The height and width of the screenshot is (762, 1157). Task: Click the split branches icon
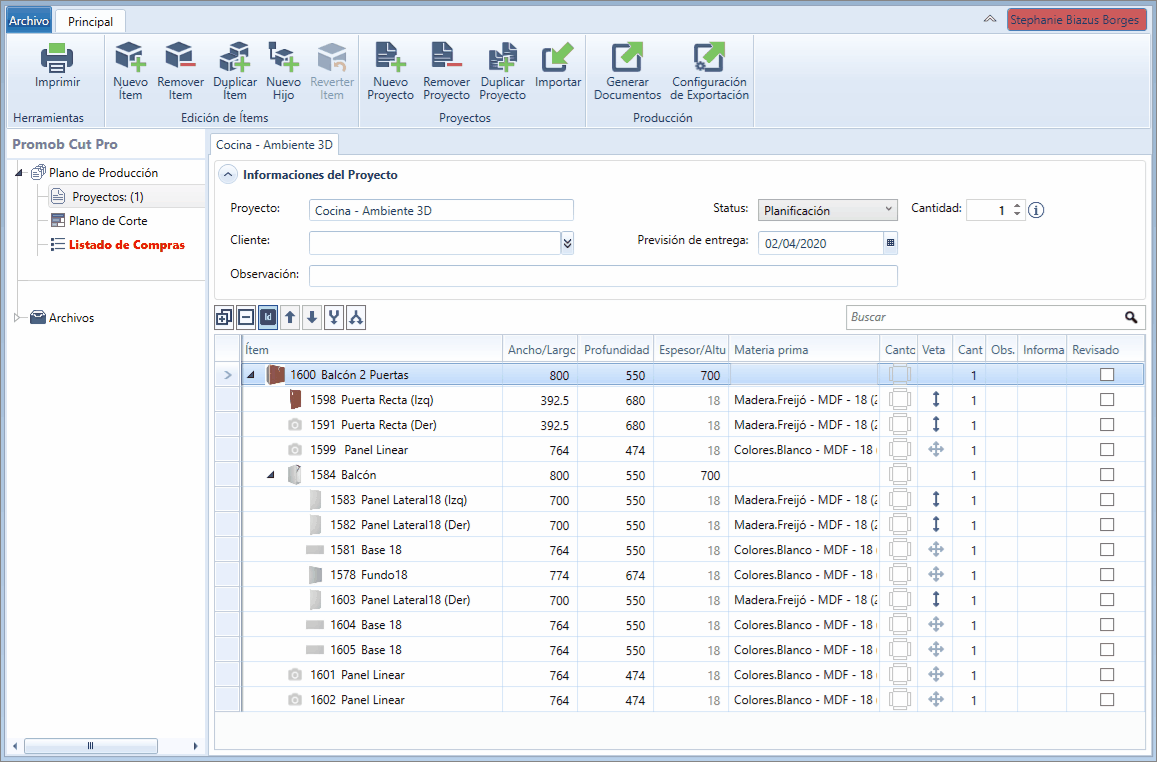click(356, 317)
